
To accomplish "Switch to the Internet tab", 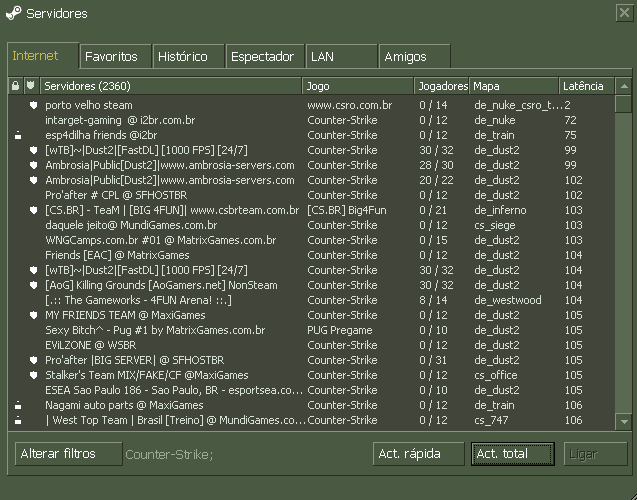I will tap(43, 56).
